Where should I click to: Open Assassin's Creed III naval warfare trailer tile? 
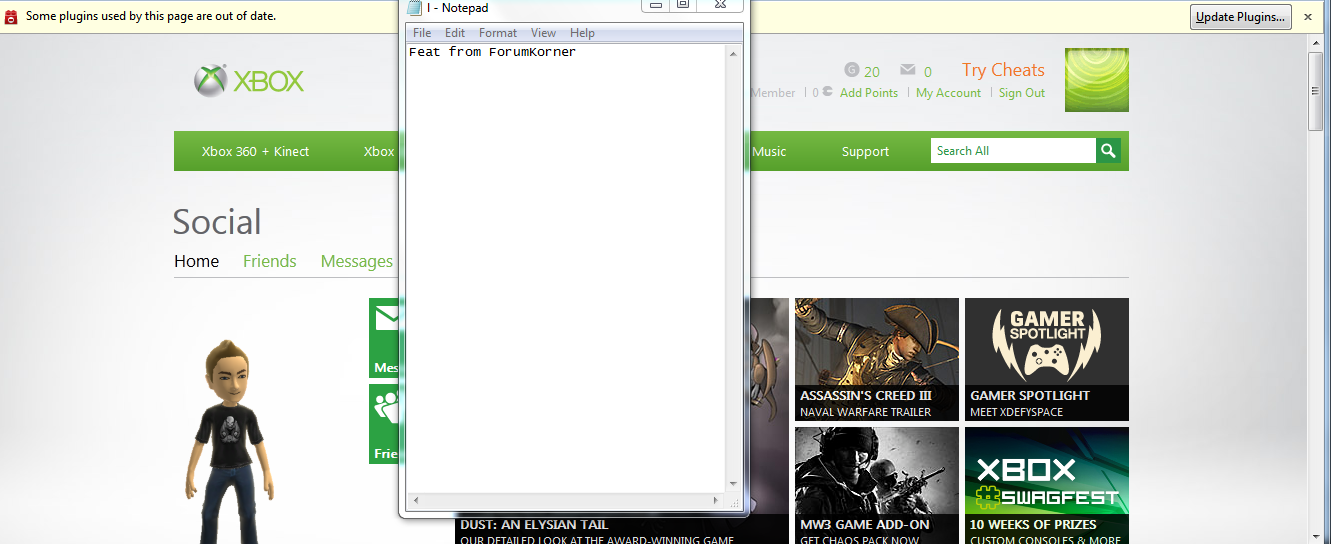(x=877, y=359)
